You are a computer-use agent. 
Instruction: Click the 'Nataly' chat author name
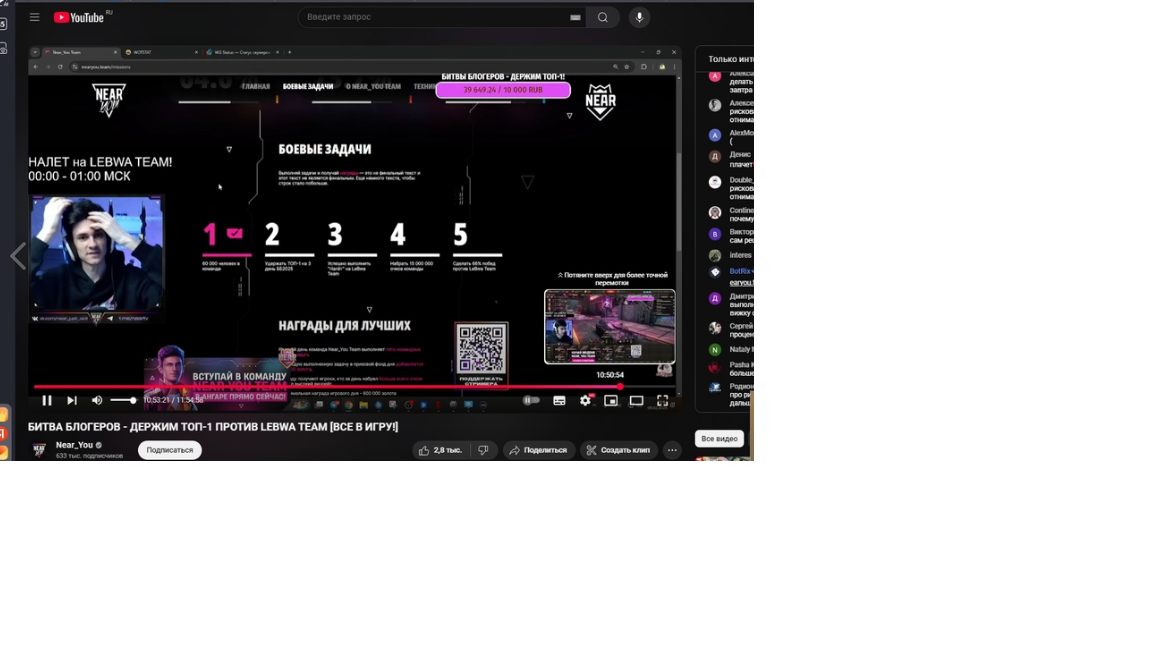[x=739, y=350]
